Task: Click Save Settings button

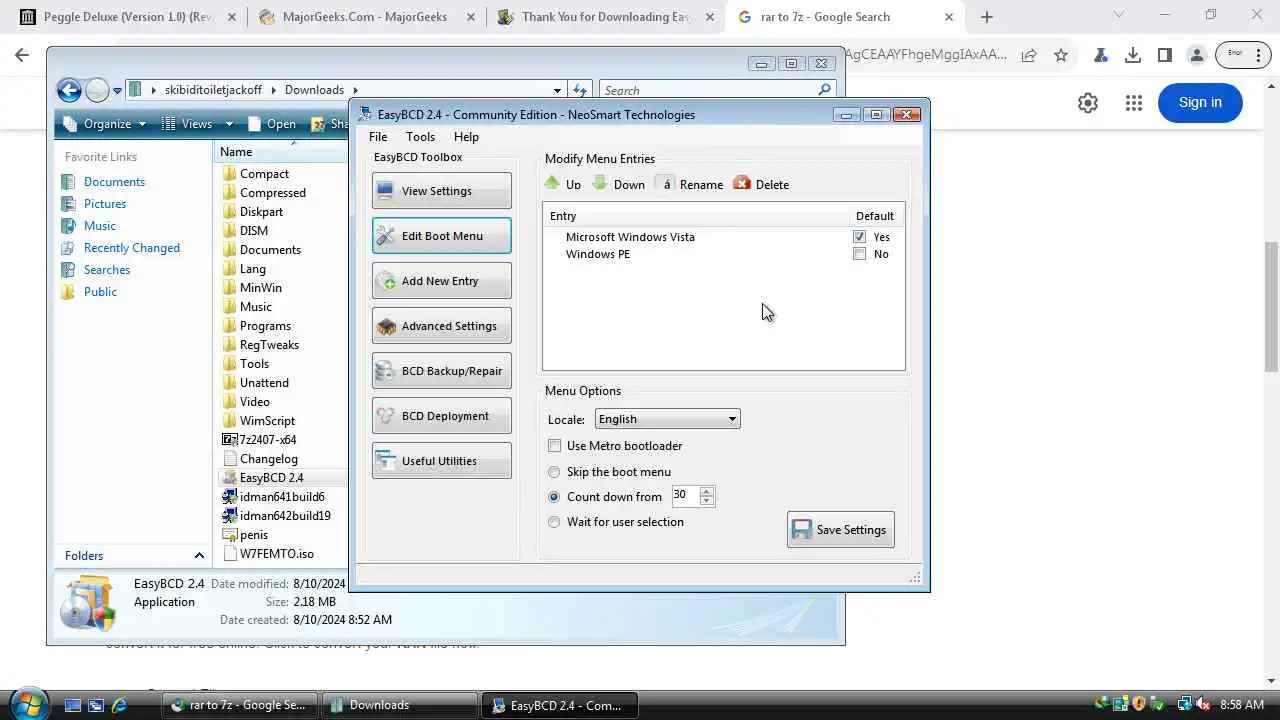Action: click(841, 530)
